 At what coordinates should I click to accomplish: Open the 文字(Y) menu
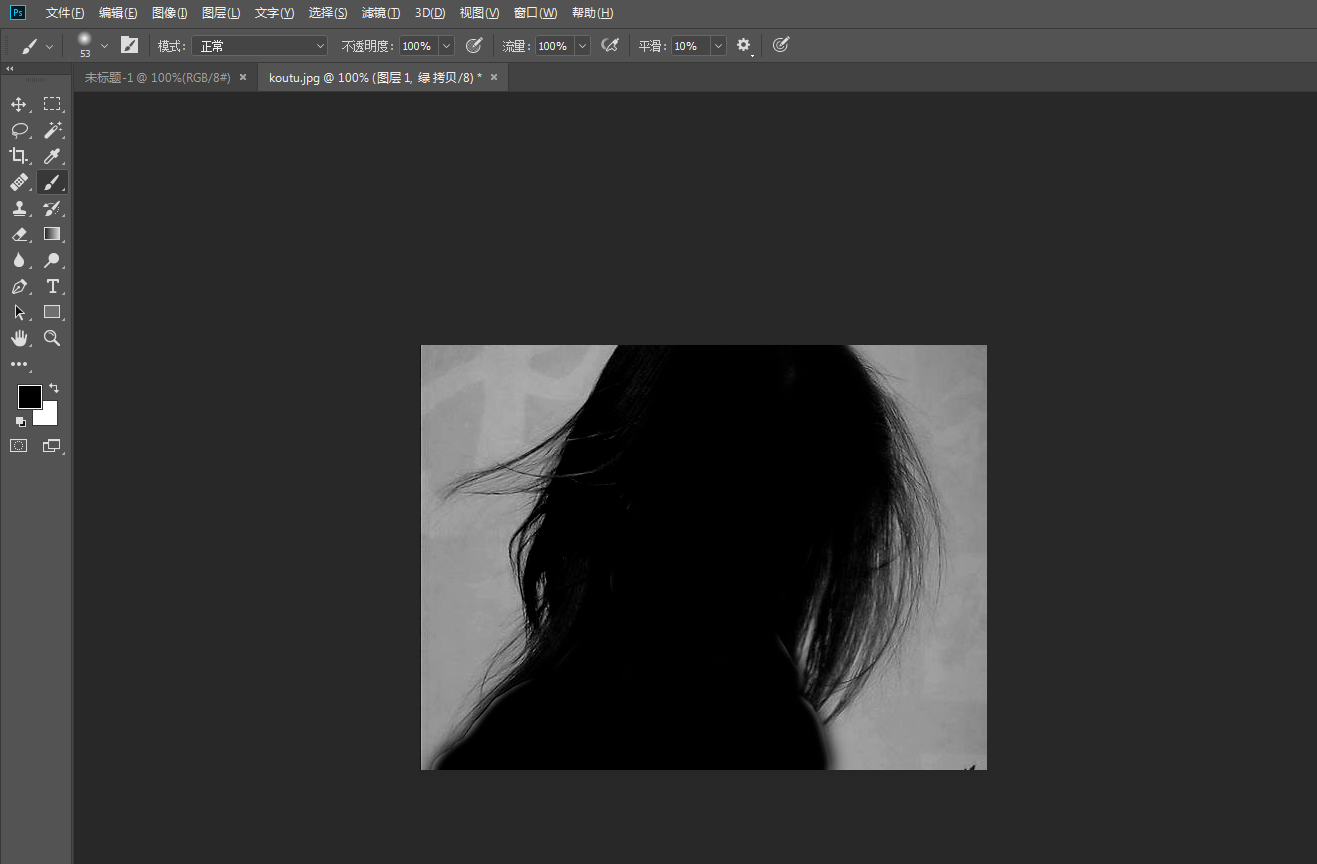click(x=274, y=13)
